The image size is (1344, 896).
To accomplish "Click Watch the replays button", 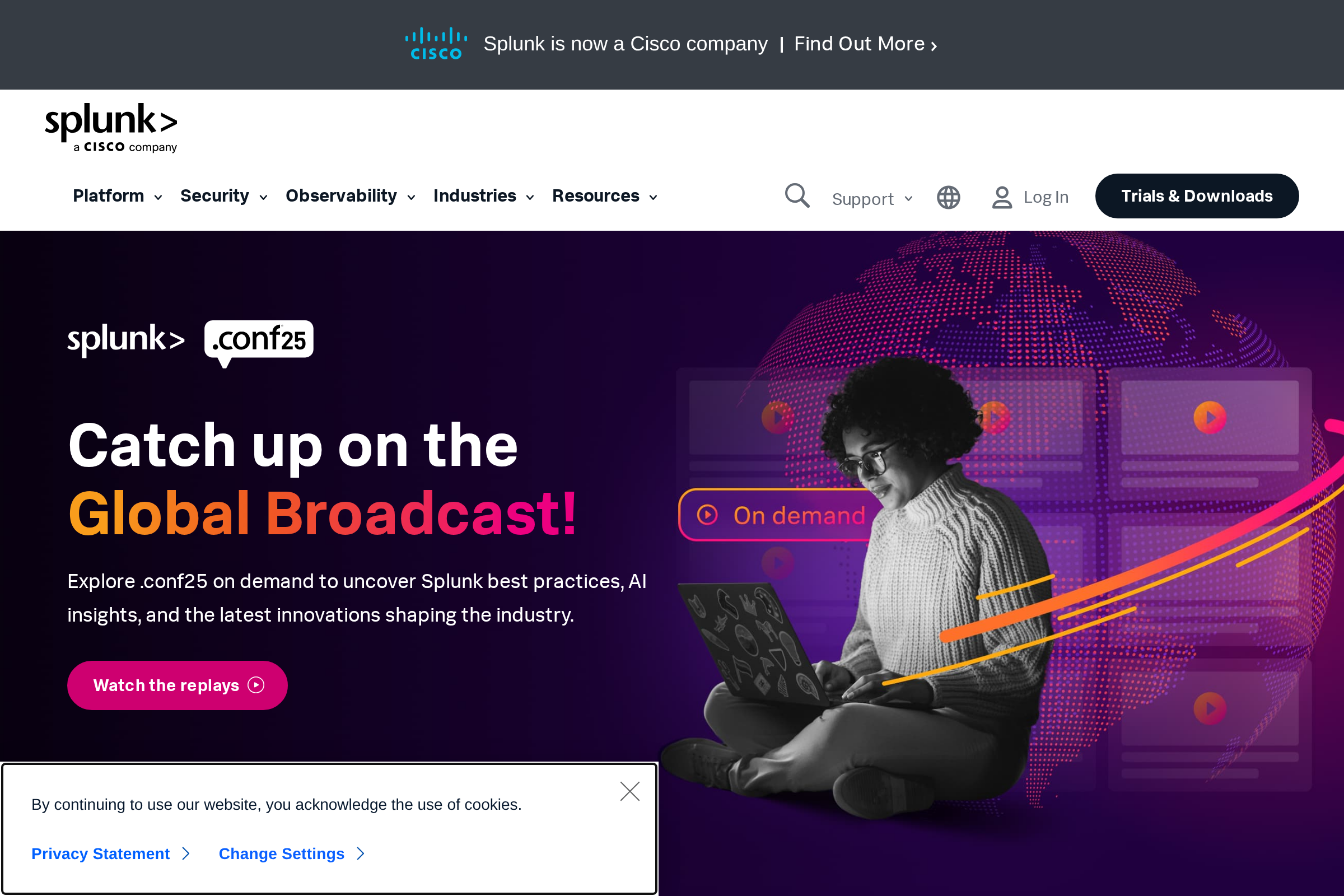I will point(177,685).
